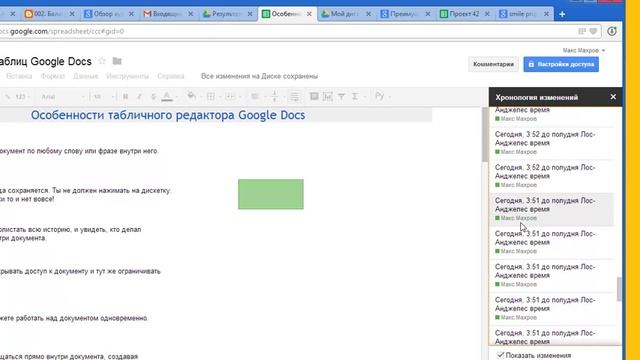Toggle the Показать изменения checkbox

[x=501, y=355]
